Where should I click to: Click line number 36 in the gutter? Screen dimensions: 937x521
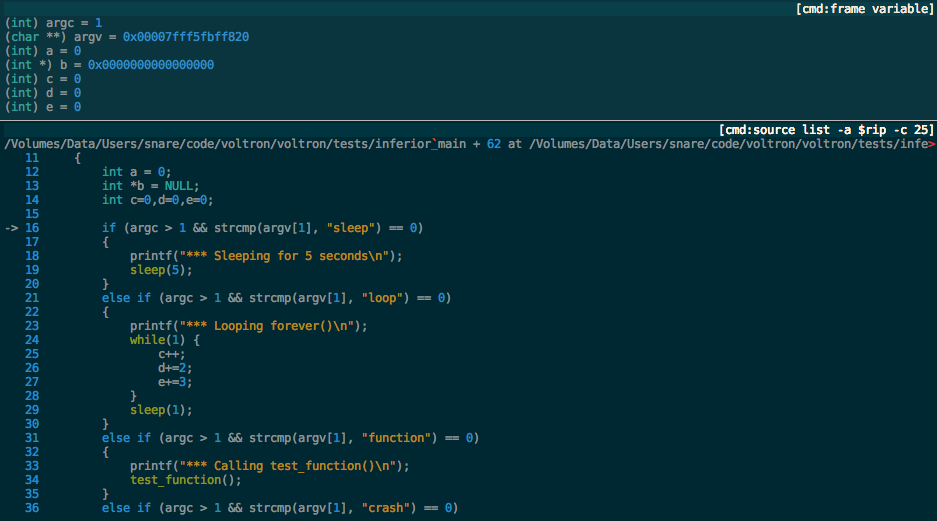32,508
